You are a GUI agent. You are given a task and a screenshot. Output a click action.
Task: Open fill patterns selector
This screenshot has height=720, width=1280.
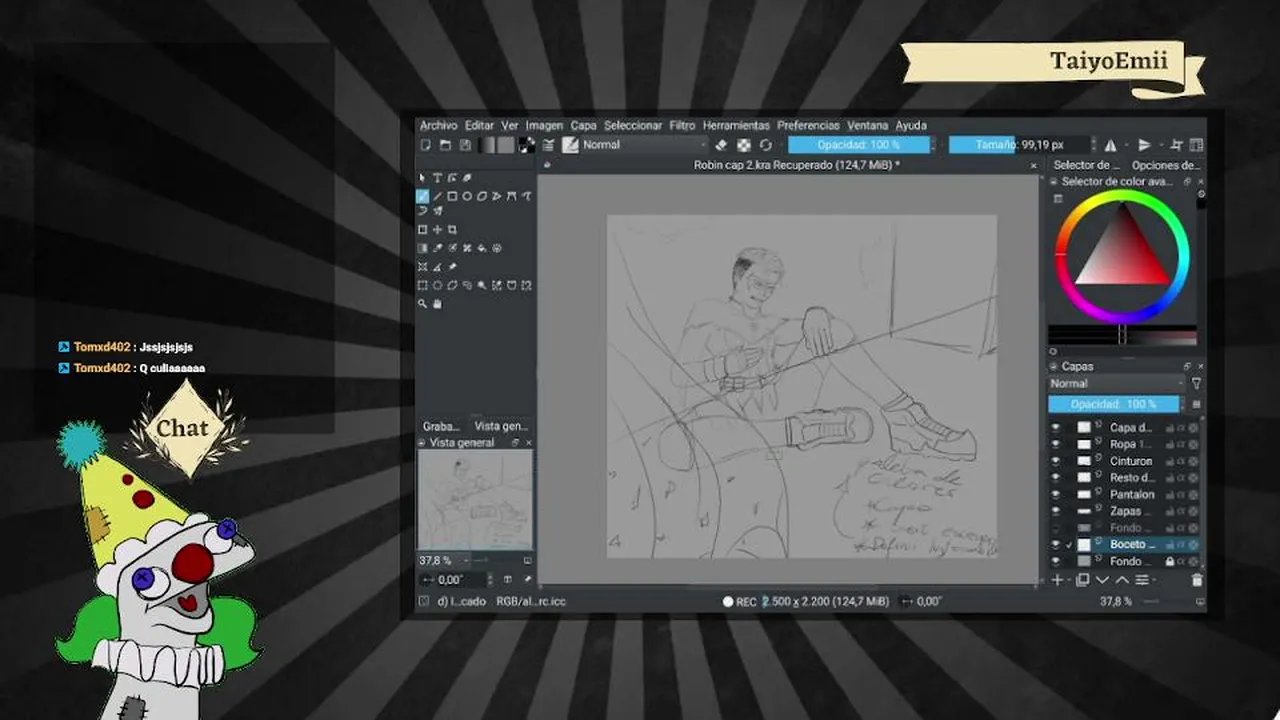(506, 145)
